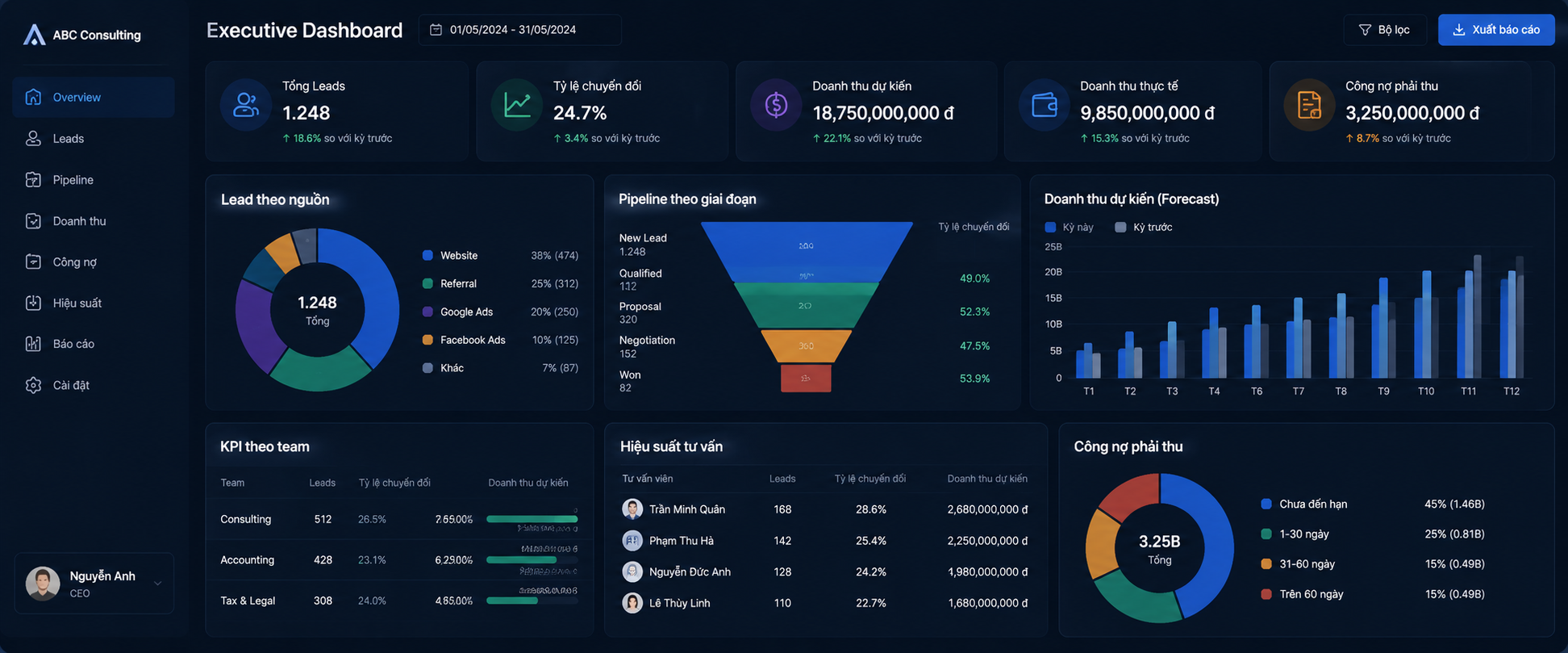Click the Tỷ lệ chuyển đổi trend icon

pos(517,105)
